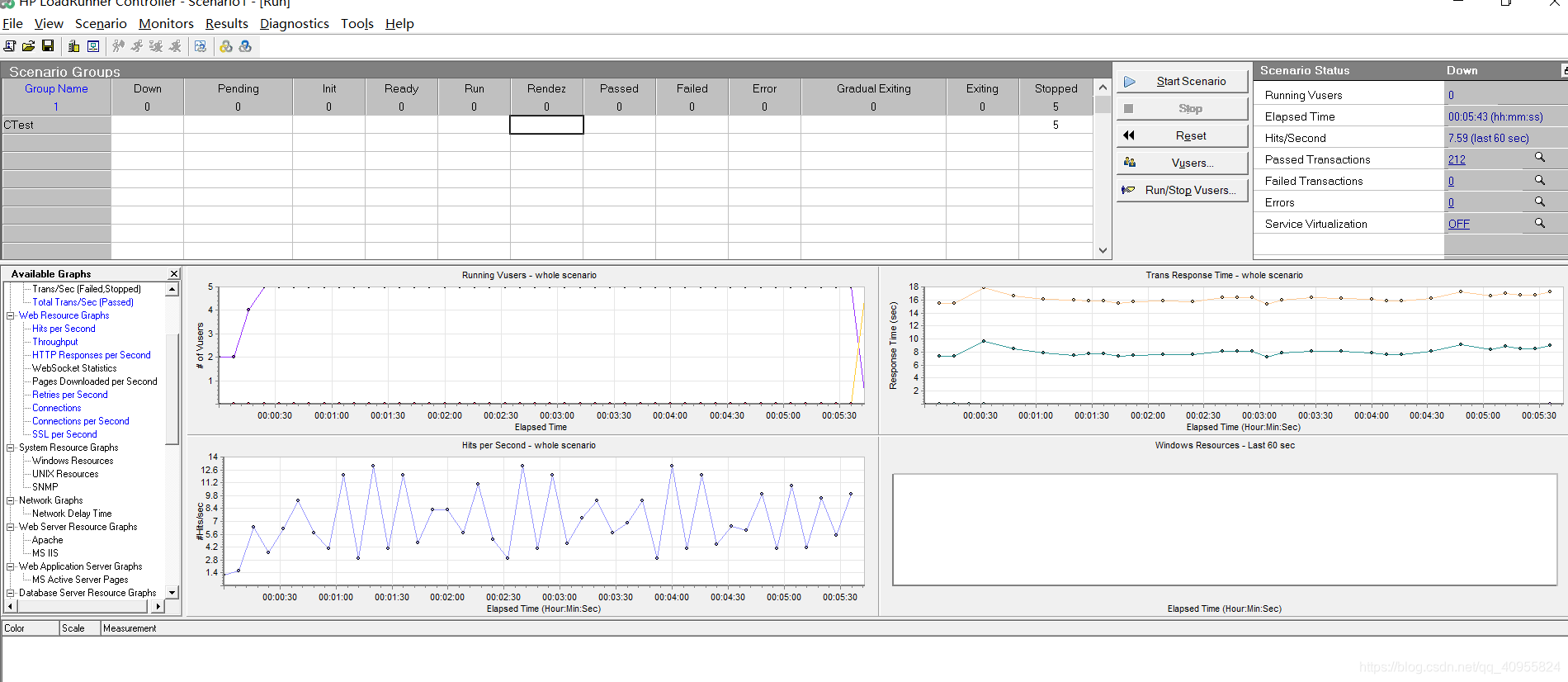Click the Analyze Results toolbar icon

[201, 46]
